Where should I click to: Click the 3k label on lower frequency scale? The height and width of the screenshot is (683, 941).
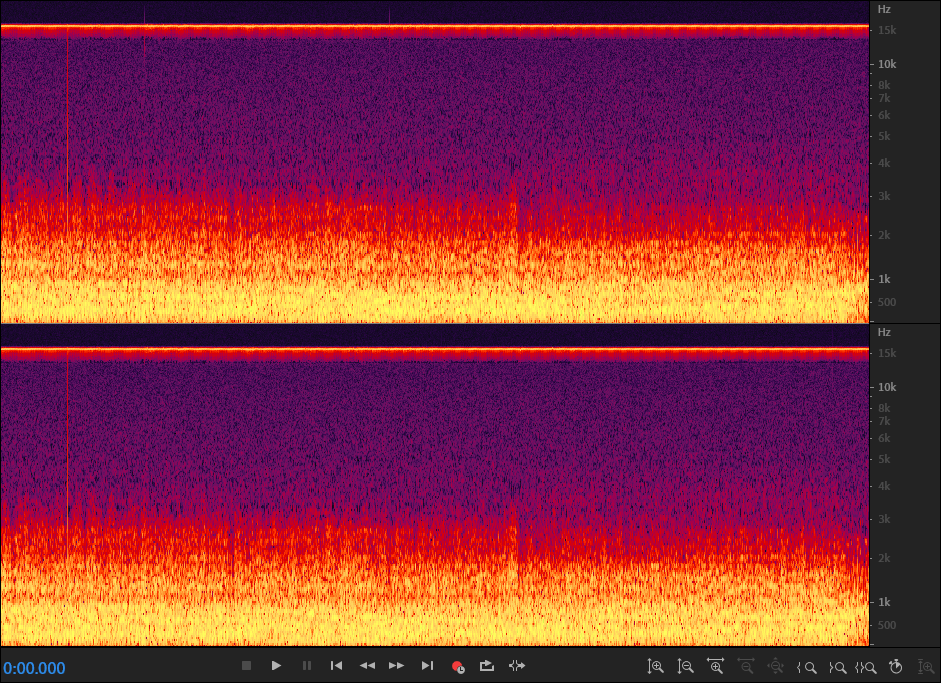pos(884,519)
